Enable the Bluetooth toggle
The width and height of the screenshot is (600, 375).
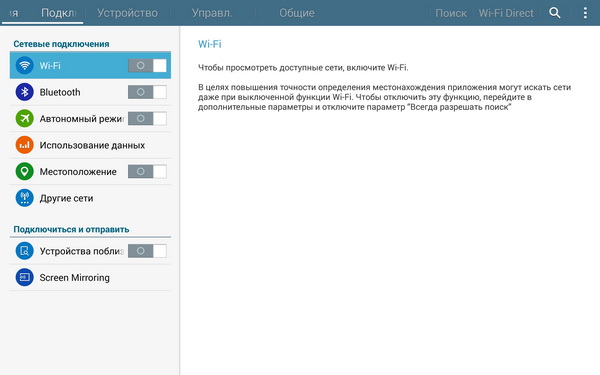tap(147, 92)
